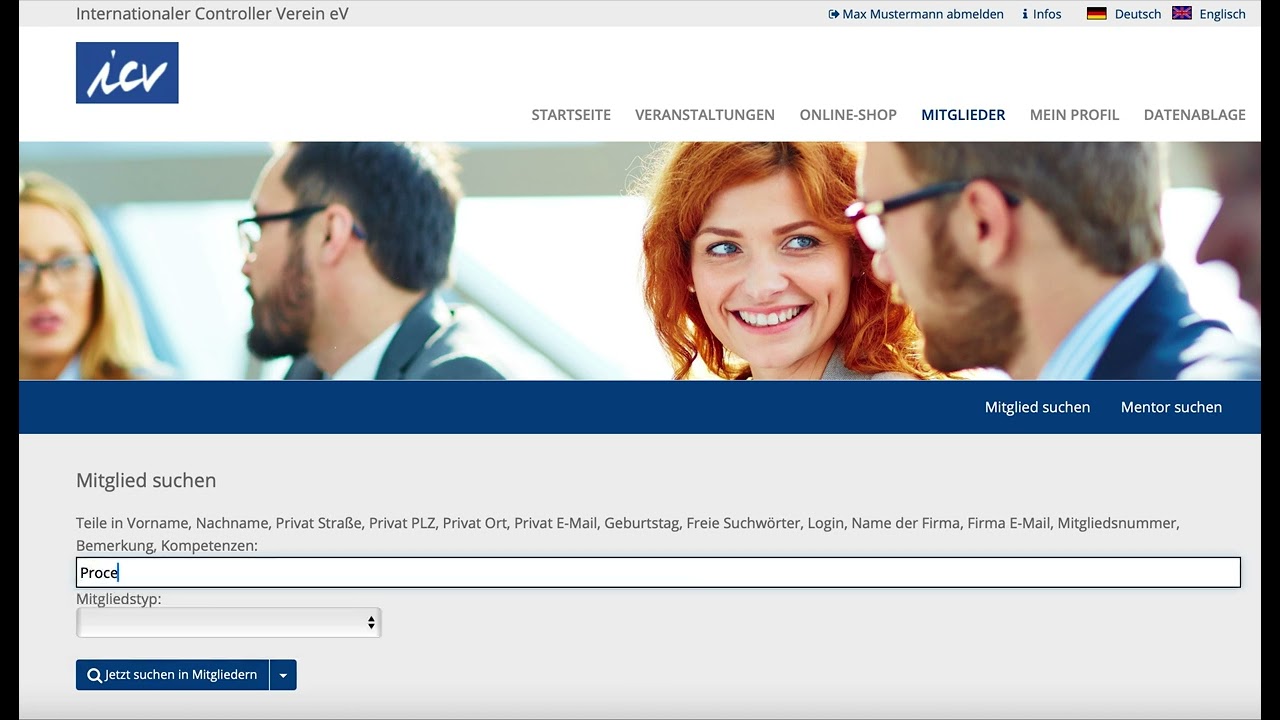Go to the Veranstaltungen menu
The height and width of the screenshot is (720, 1280).
click(705, 115)
